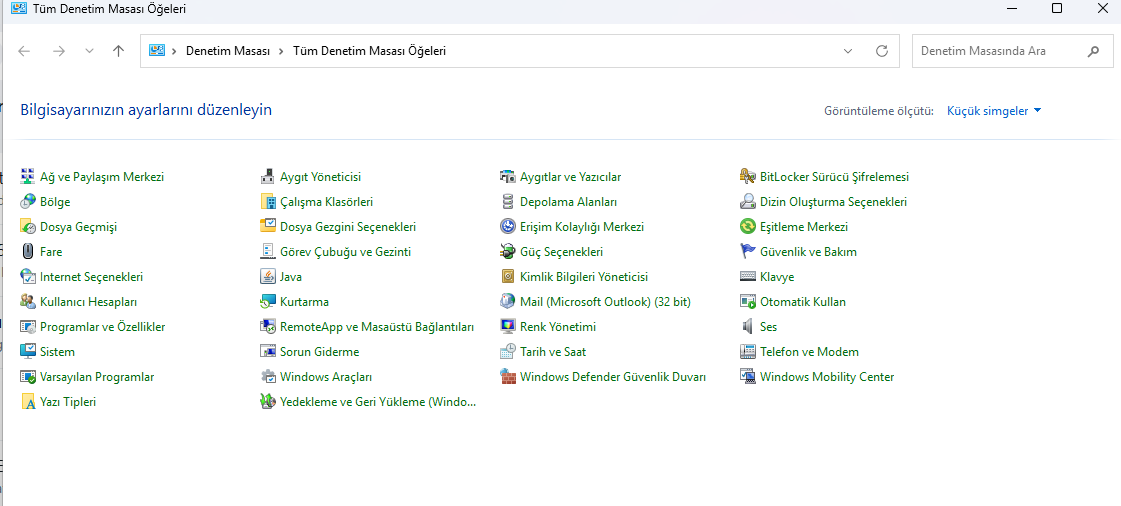The image size is (1121, 506).
Task: Open the Ağ ve Paylaşım Merkezi icon
Action: (28, 177)
